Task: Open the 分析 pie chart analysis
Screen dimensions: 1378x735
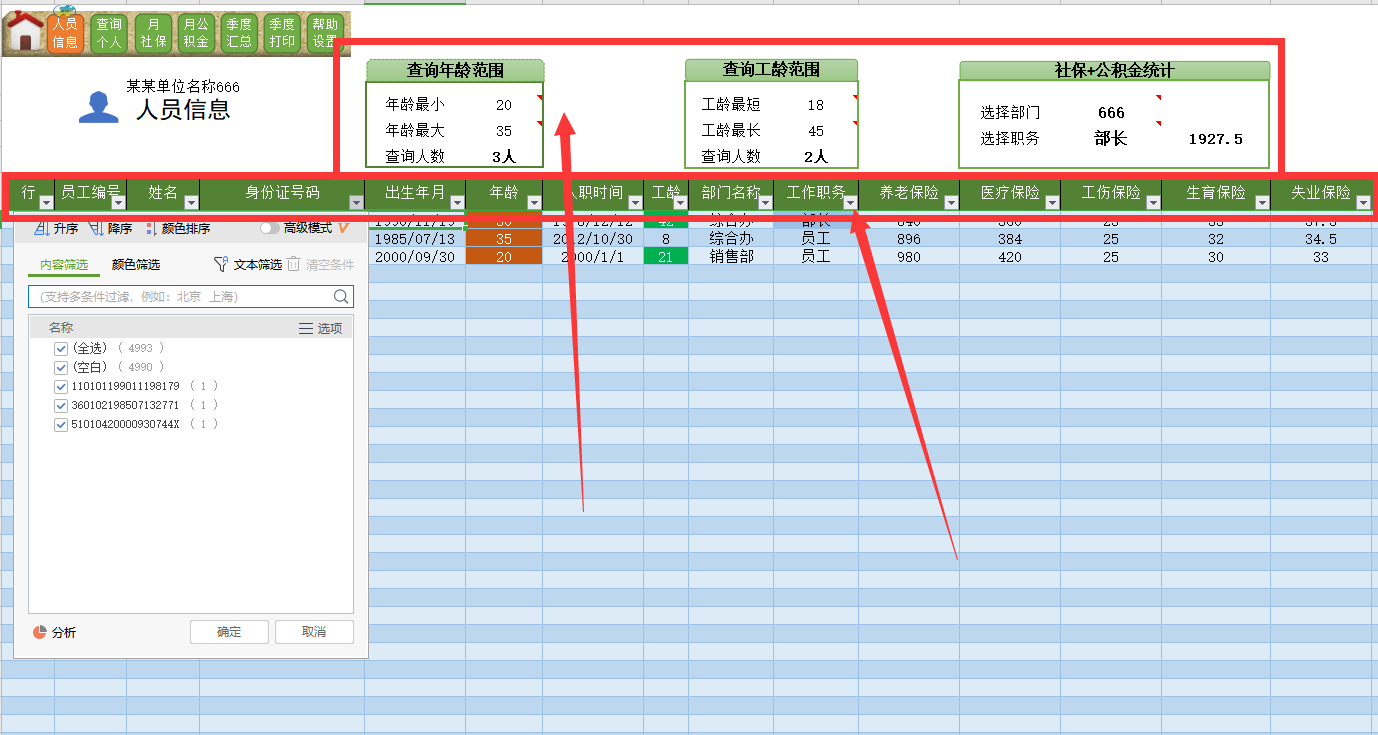Action: tap(40, 632)
